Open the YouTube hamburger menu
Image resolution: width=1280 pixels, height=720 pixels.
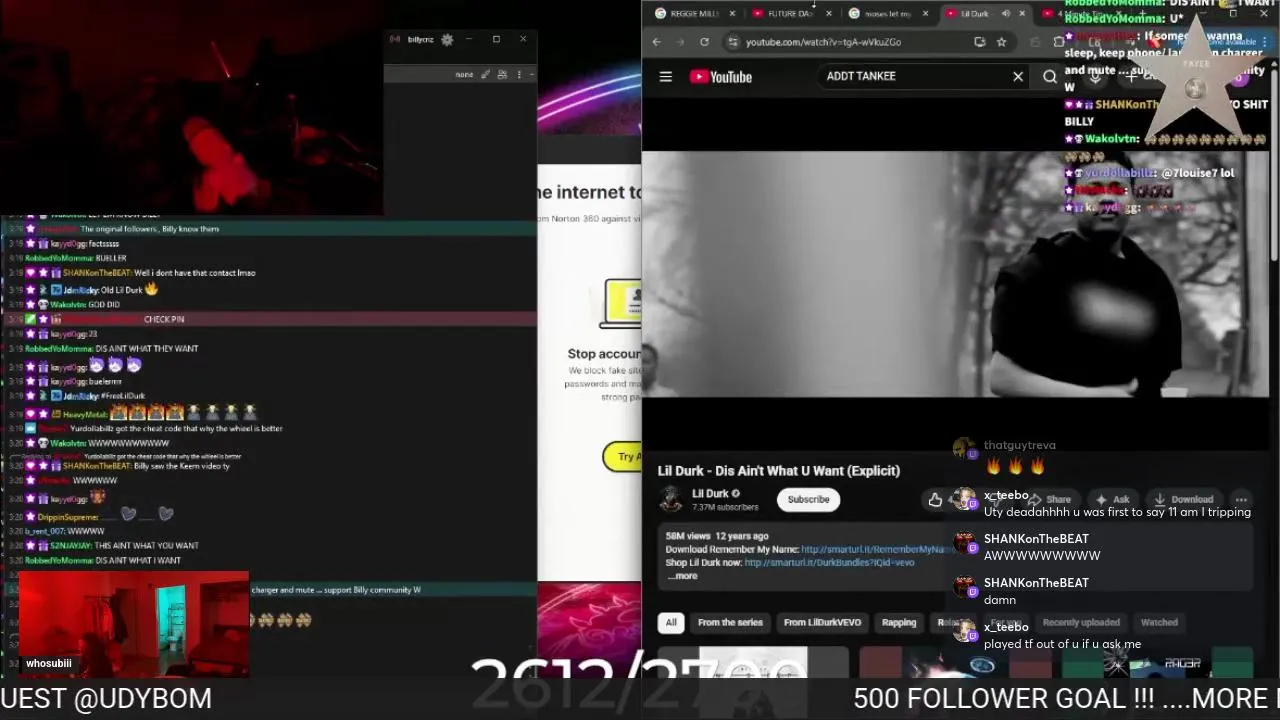(x=666, y=77)
